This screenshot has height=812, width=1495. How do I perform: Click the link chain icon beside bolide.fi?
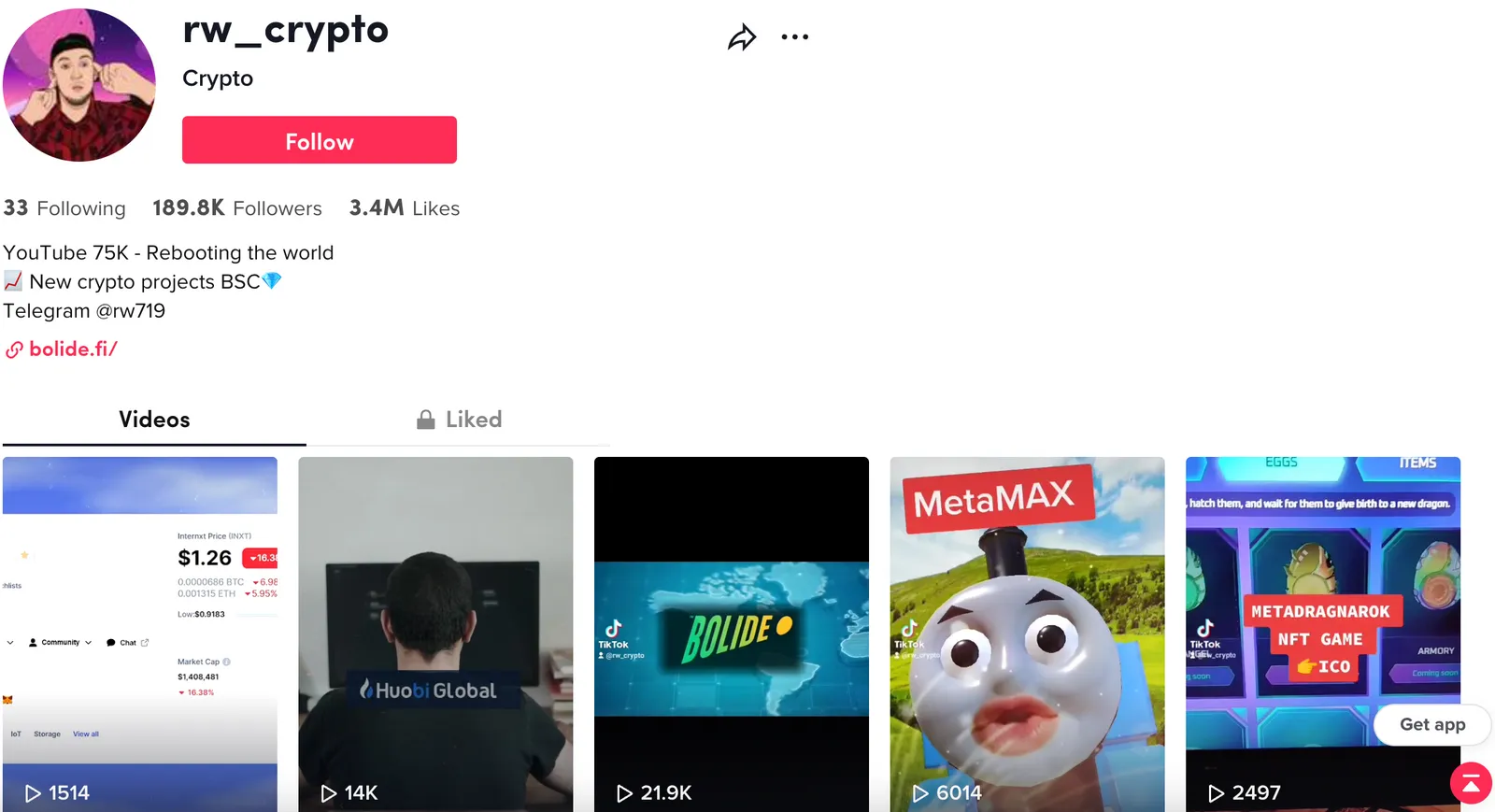pyautogui.click(x=14, y=350)
